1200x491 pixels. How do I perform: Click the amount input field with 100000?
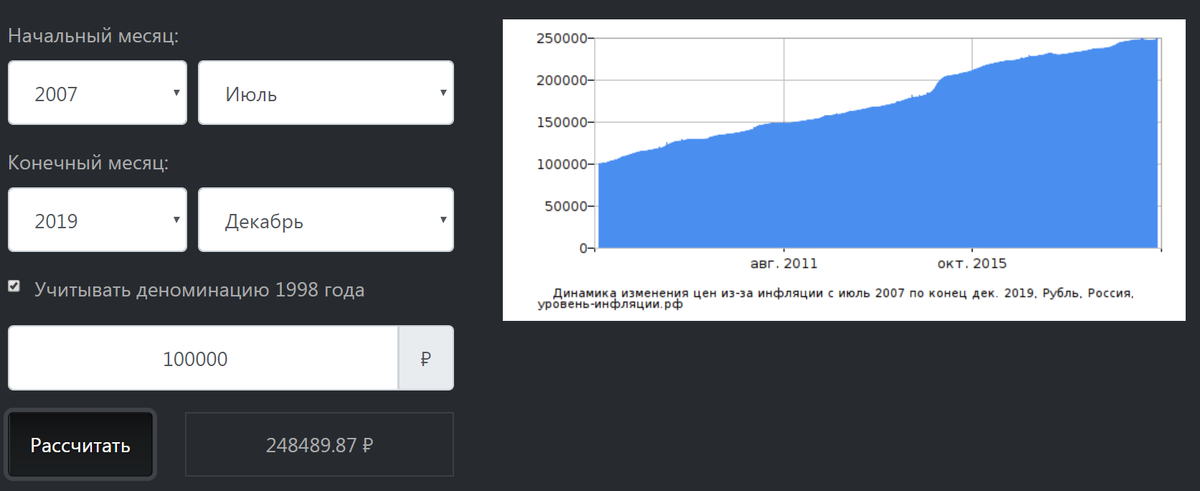(203, 358)
